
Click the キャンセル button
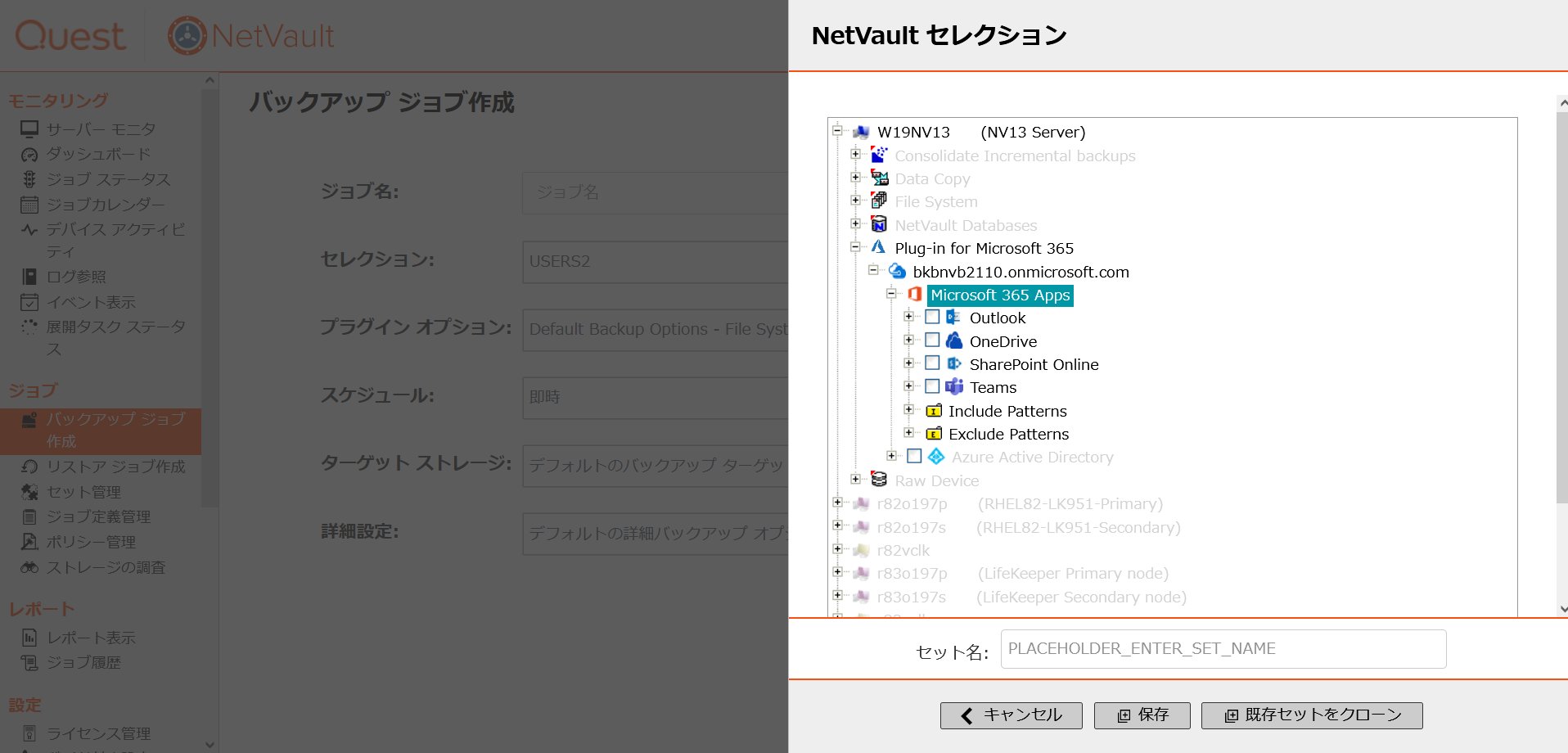[x=1011, y=715]
